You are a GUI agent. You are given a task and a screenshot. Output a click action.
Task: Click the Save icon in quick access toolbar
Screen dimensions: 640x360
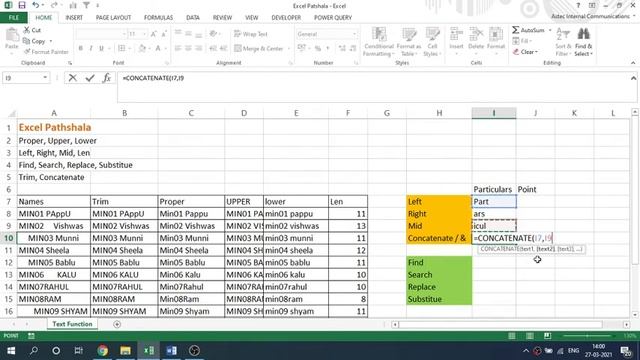click(22, 5)
